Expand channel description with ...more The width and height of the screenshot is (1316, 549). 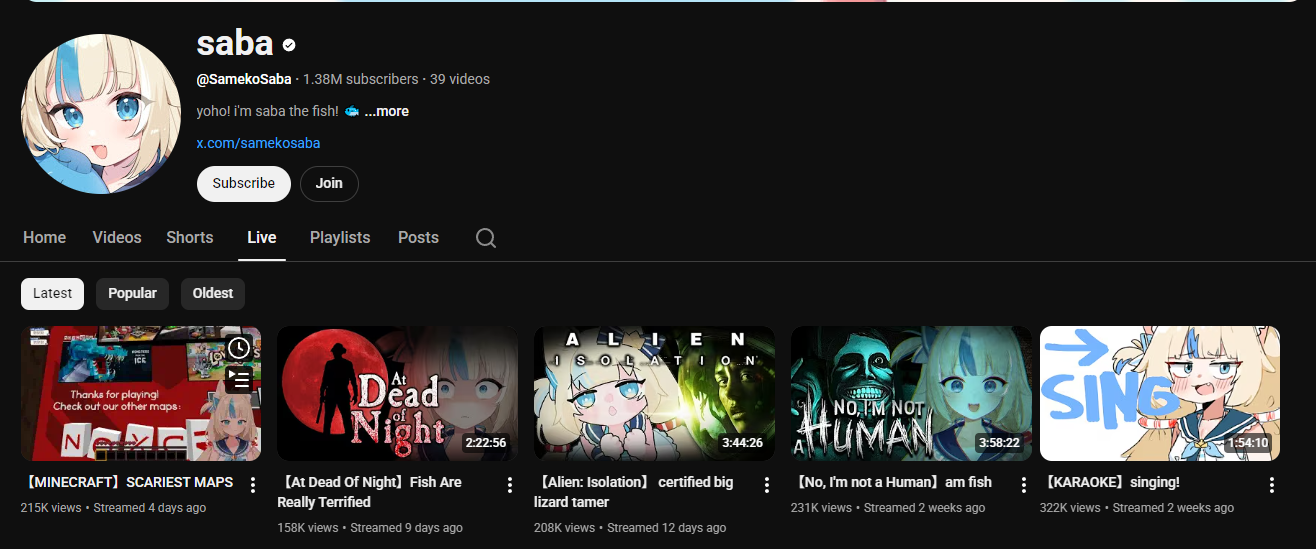pos(387,111)
